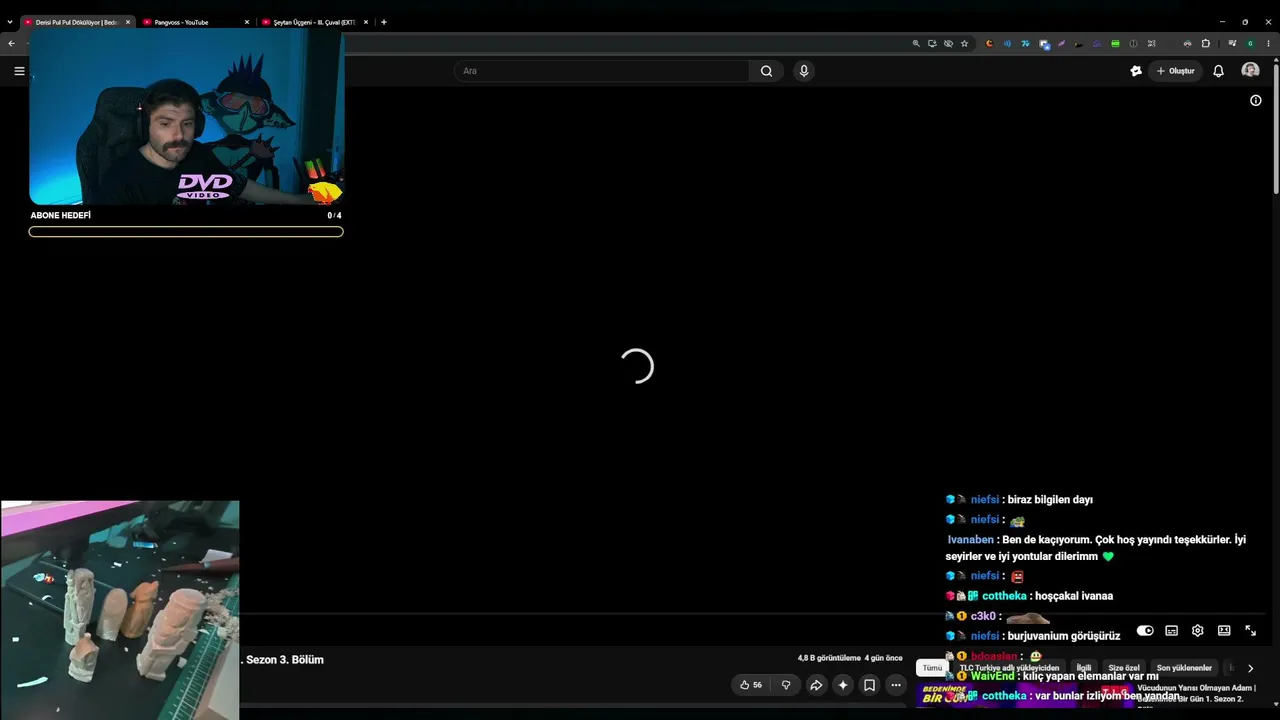This screenshot has height=720, width=1280.
Task: Show video info card icon
Action: [1256, 100]
